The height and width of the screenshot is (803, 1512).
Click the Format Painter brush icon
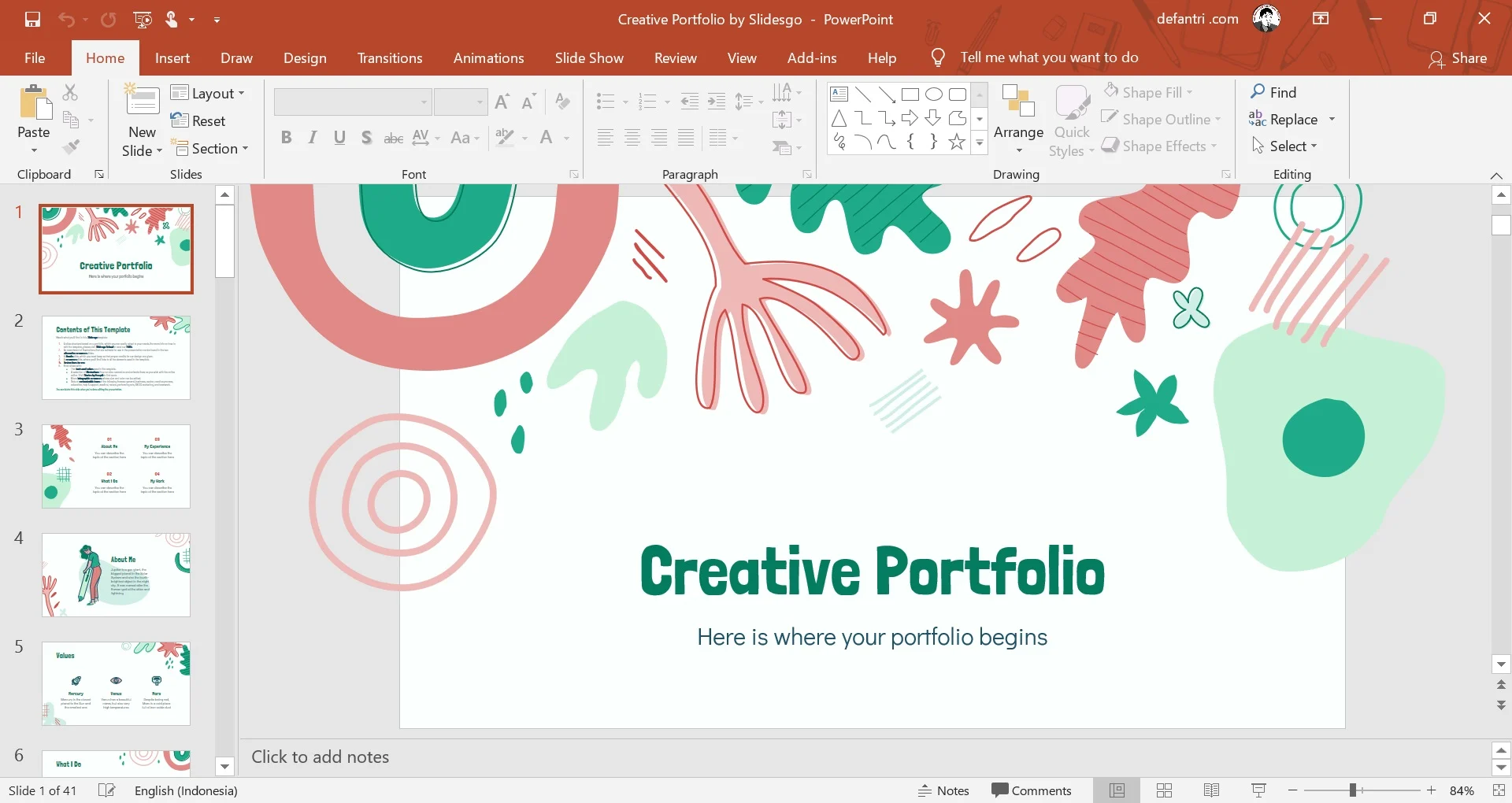[72, 147]
